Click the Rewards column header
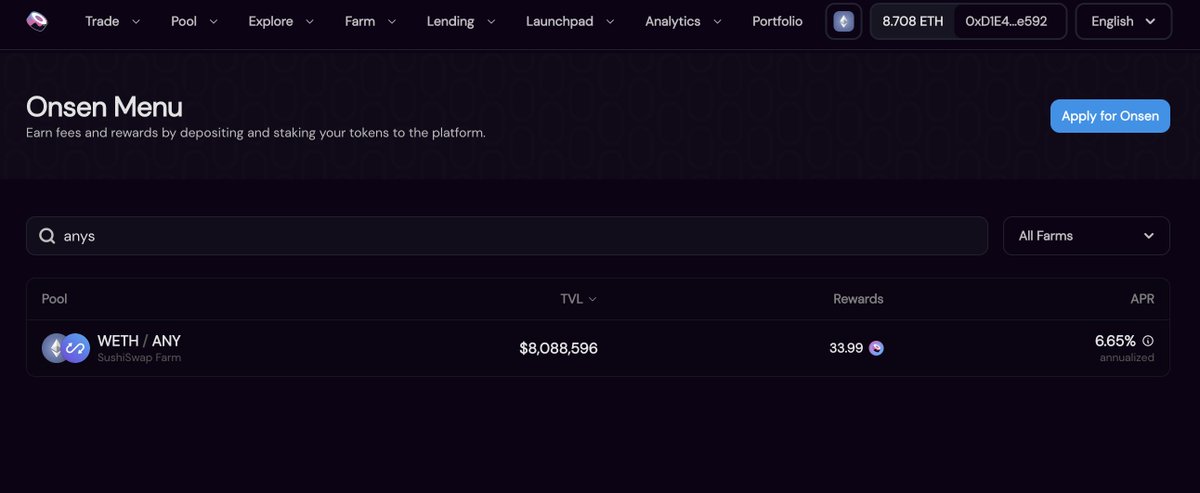The height and width of the screenshot is (493, 1200). click(858, 299)
